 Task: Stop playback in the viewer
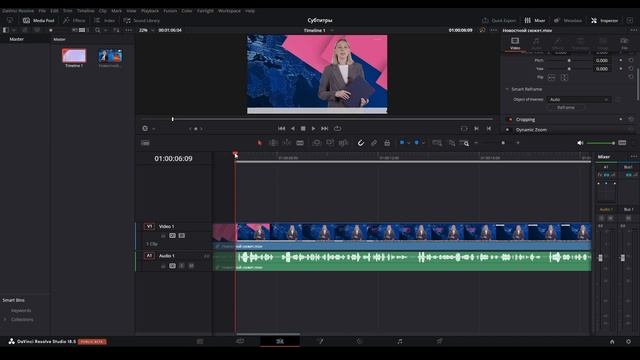(x=303, y=129)
